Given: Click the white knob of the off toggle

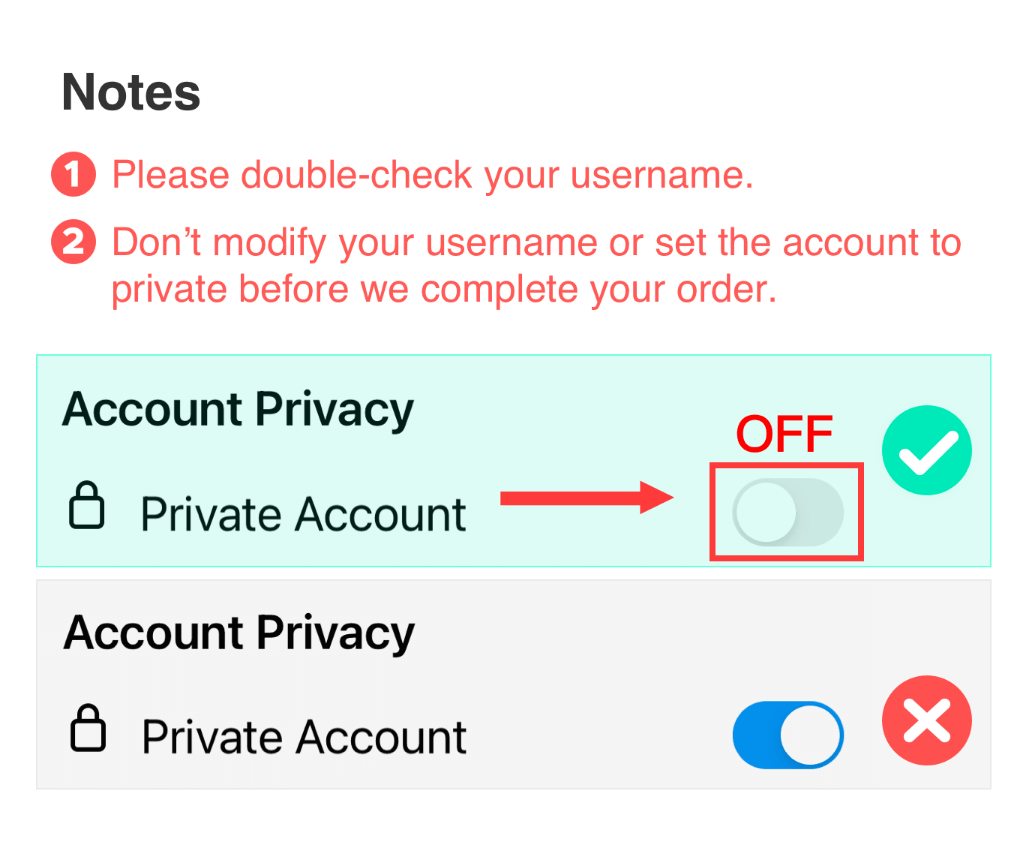Looking at the screenshot, I should [765, 513].
